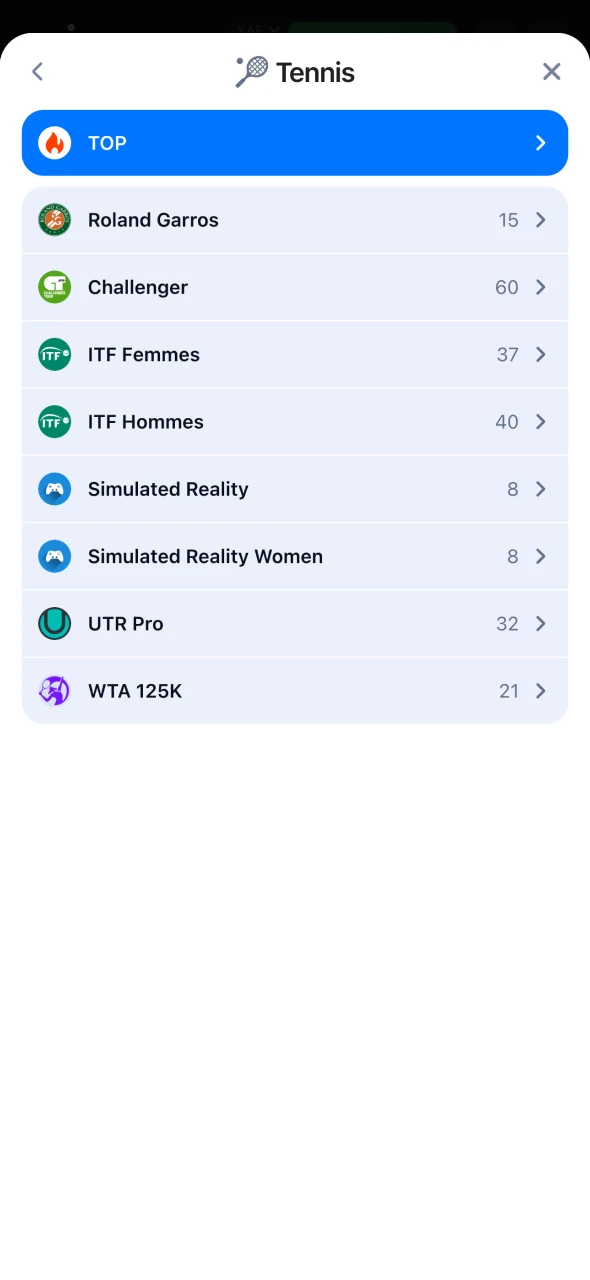
Task: Expand Roland Garros with its chevron
Action: (541, 220)
